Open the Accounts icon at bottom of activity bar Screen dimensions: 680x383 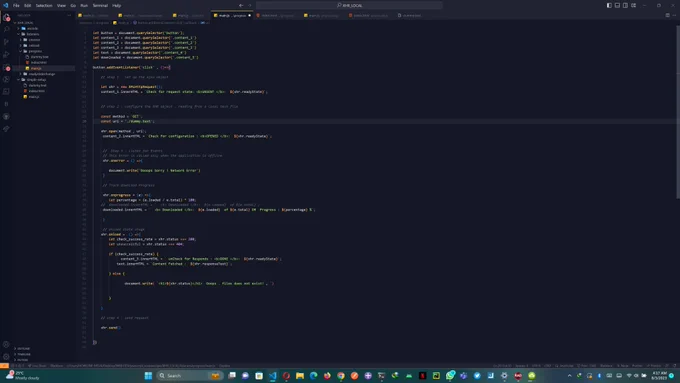pyautogui.click(x=6, y=344)
